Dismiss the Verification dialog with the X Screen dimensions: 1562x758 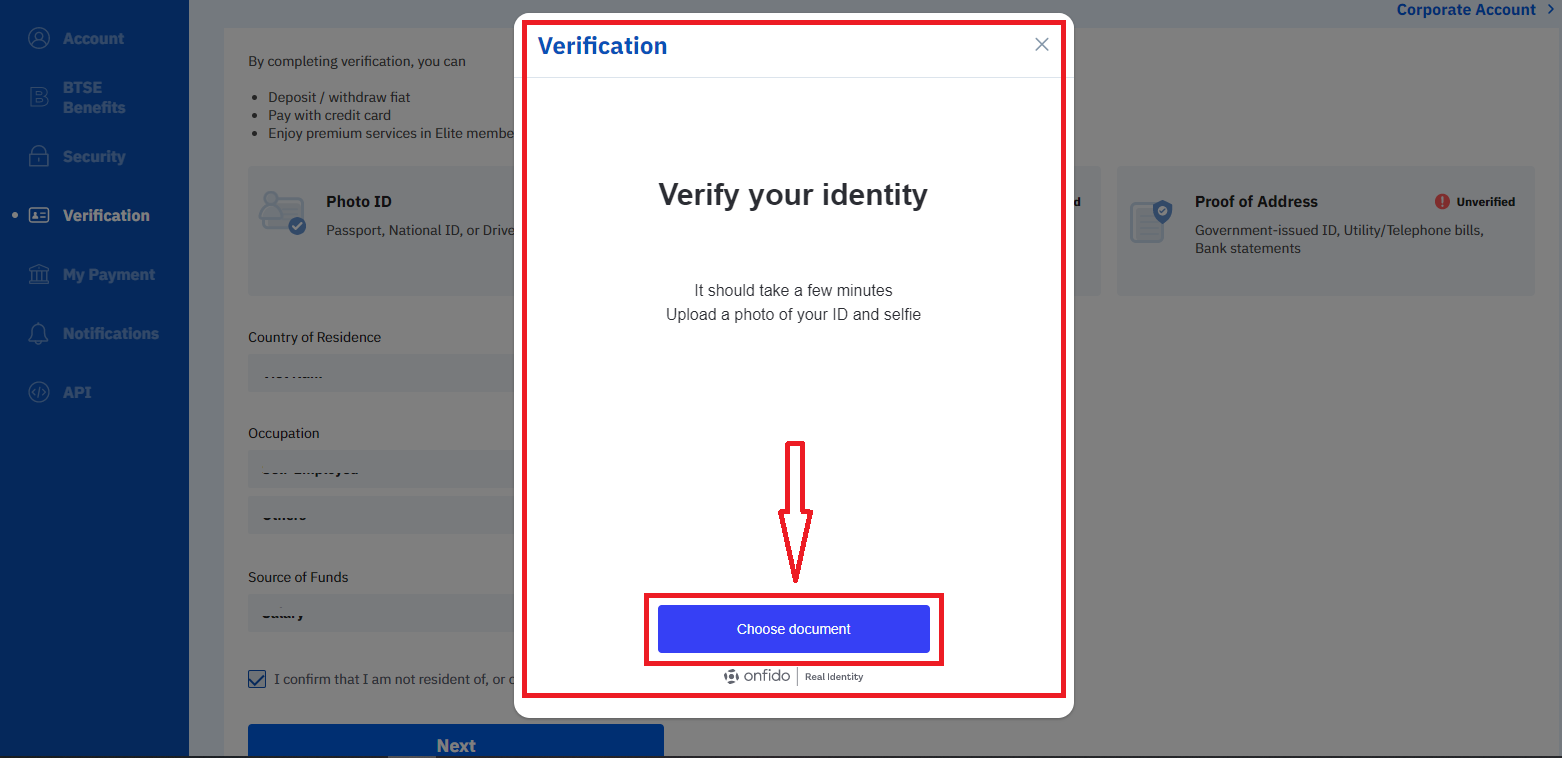pos(1041,44)
